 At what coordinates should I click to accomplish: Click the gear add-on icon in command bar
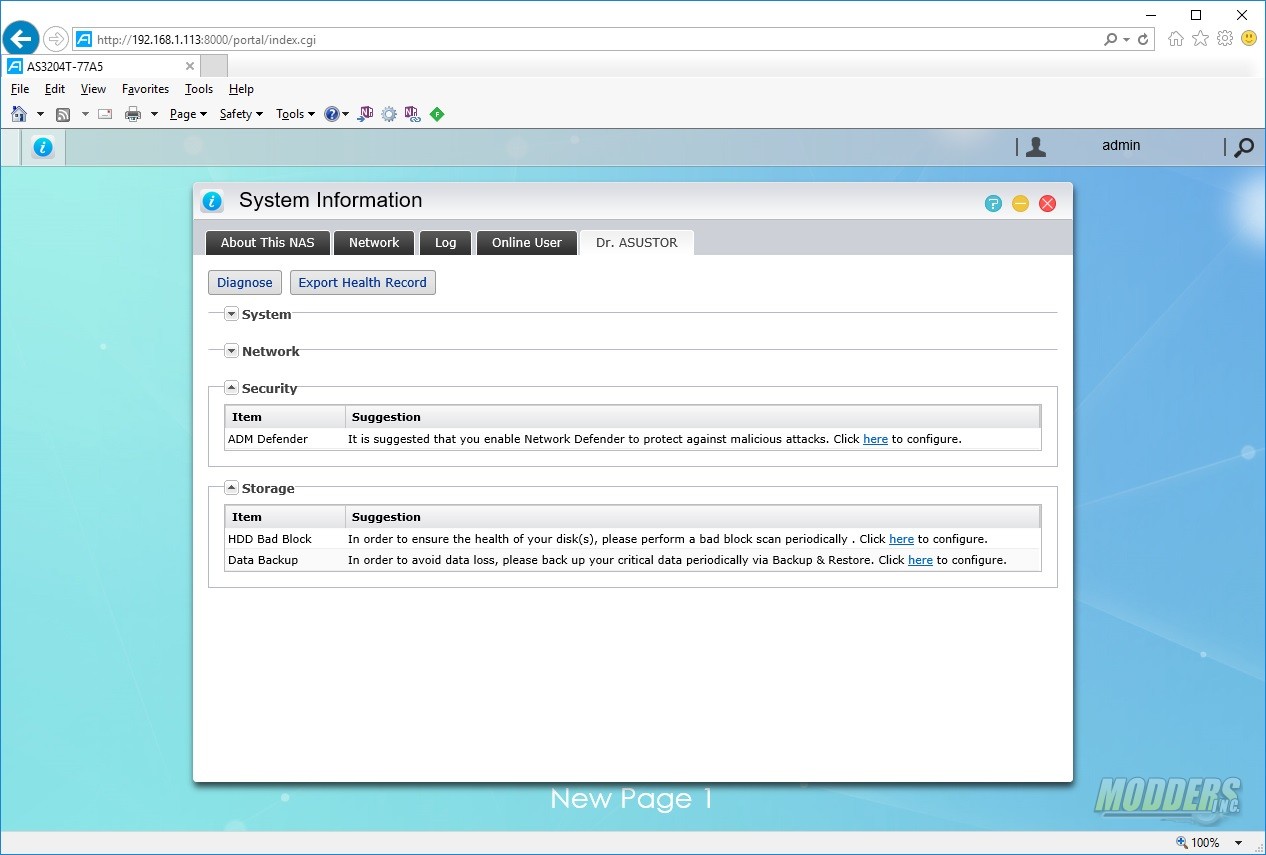coord(389,114)
